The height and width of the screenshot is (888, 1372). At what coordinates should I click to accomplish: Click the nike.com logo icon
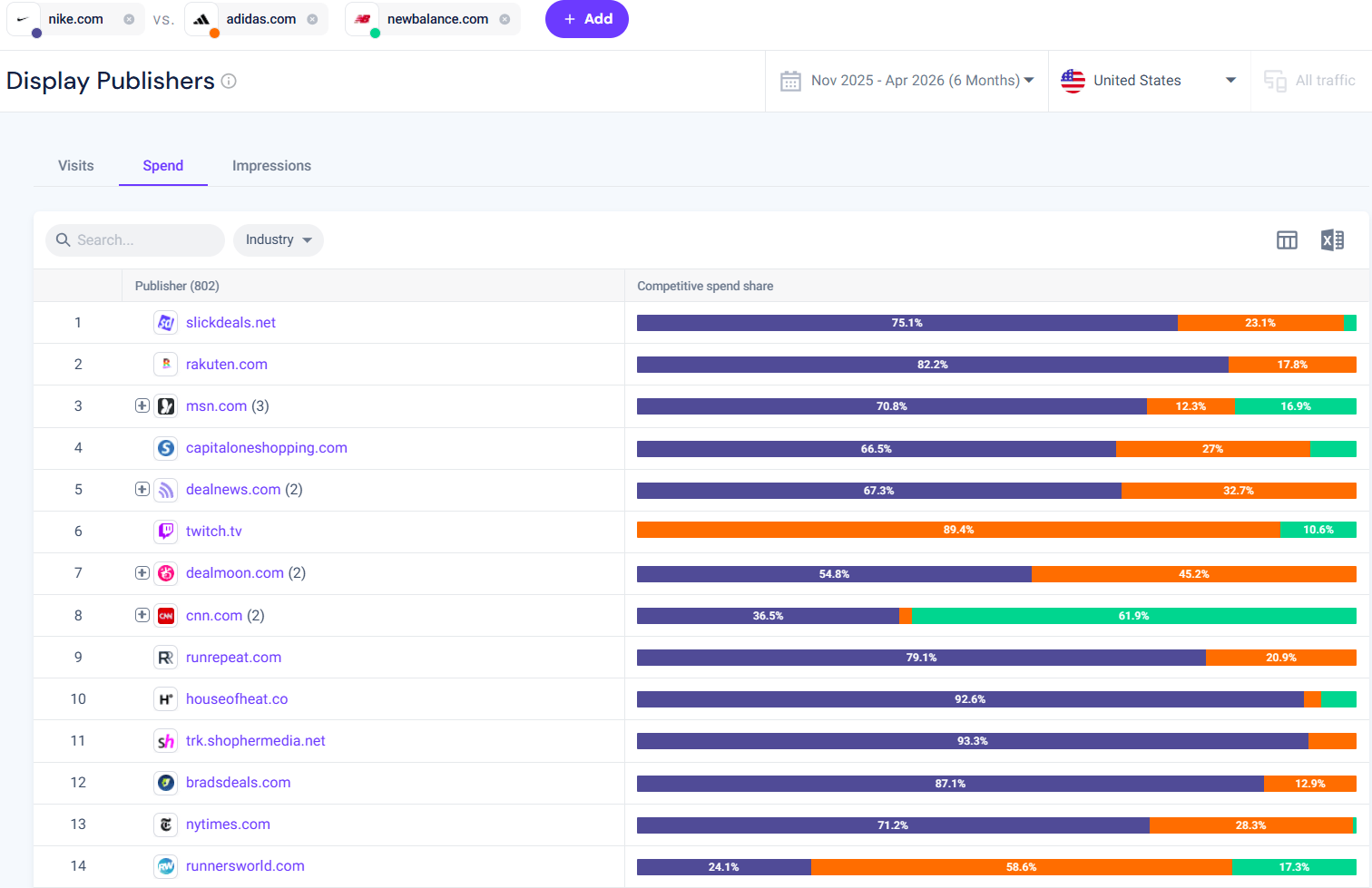pos(23,19)
